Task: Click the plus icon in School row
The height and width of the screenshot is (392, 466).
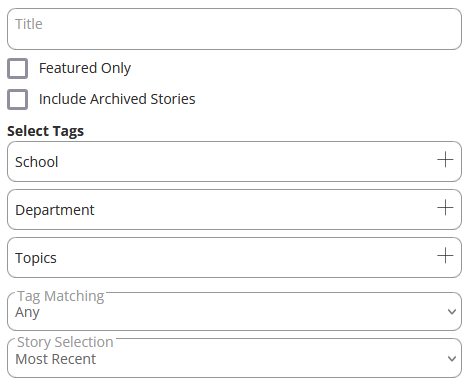Action: click(445, 160)
